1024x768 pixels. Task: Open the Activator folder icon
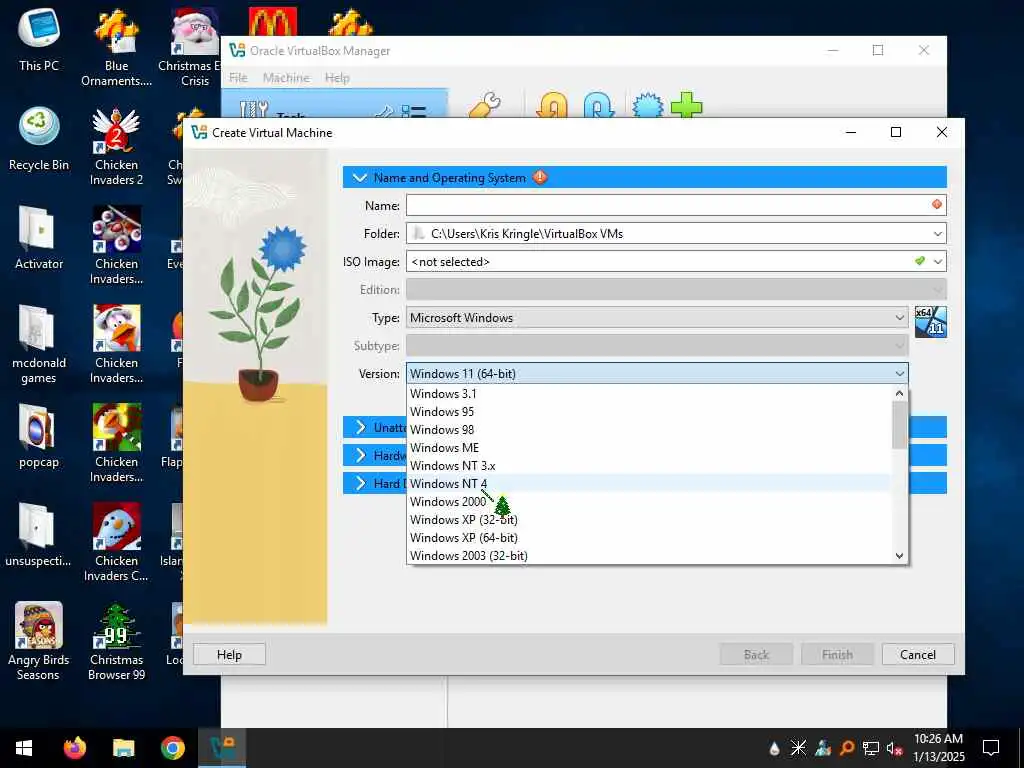[39, 238]
